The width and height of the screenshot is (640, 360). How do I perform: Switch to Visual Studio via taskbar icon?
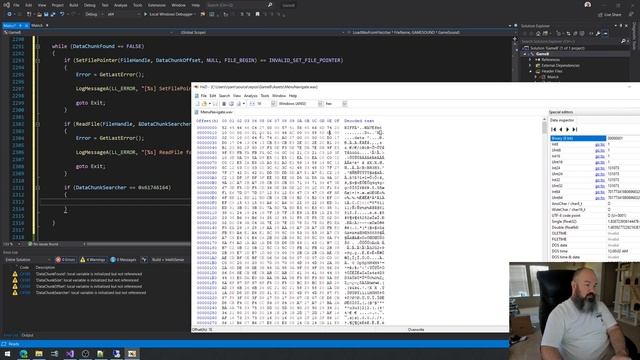click(x=70, y=353)
